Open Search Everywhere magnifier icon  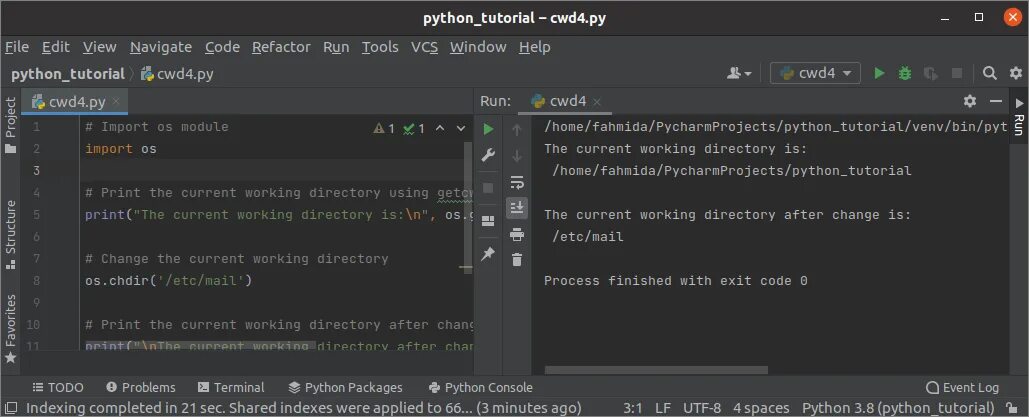[989, 73]
